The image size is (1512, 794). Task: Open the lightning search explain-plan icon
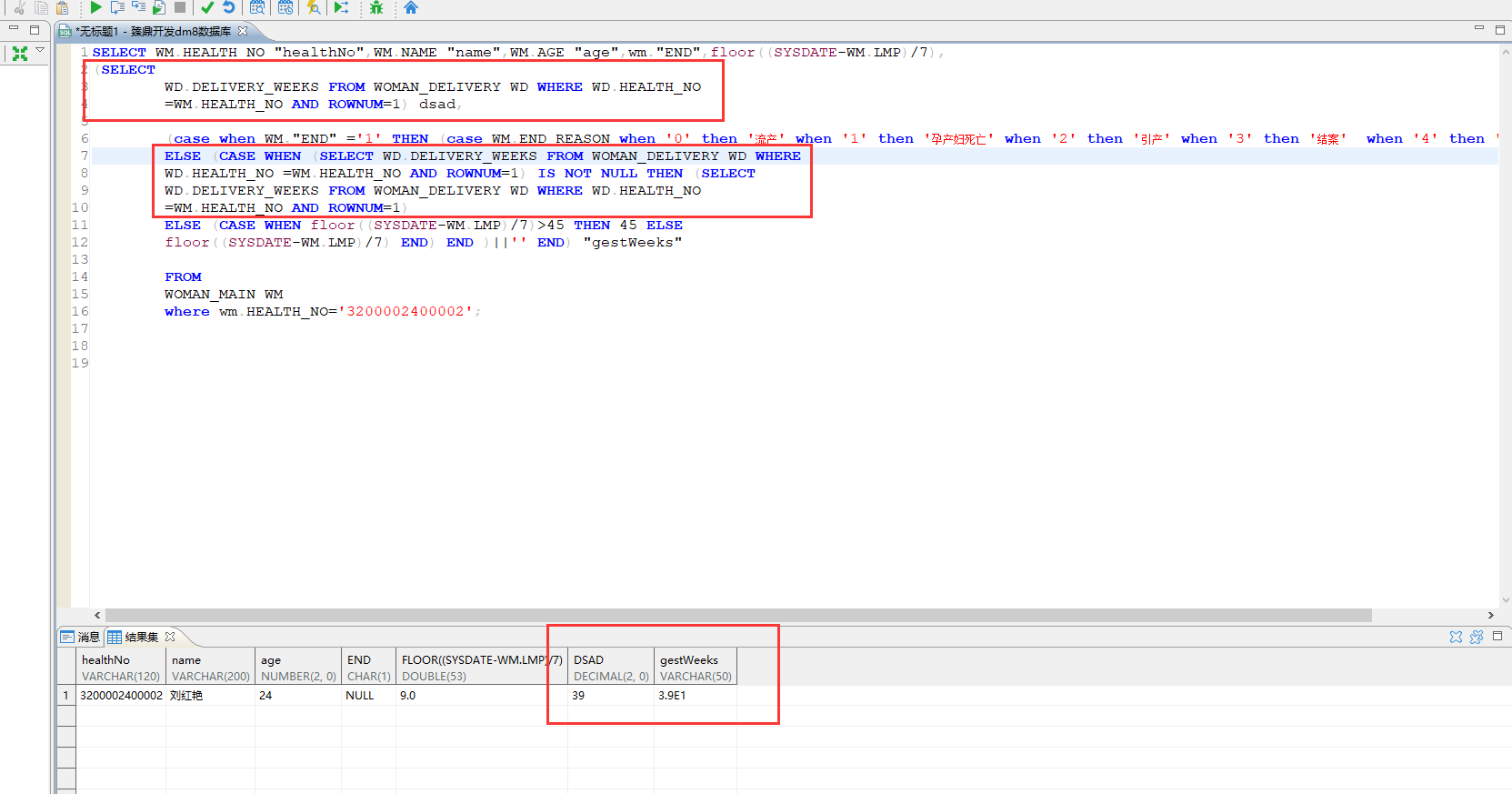coord(314,7)
